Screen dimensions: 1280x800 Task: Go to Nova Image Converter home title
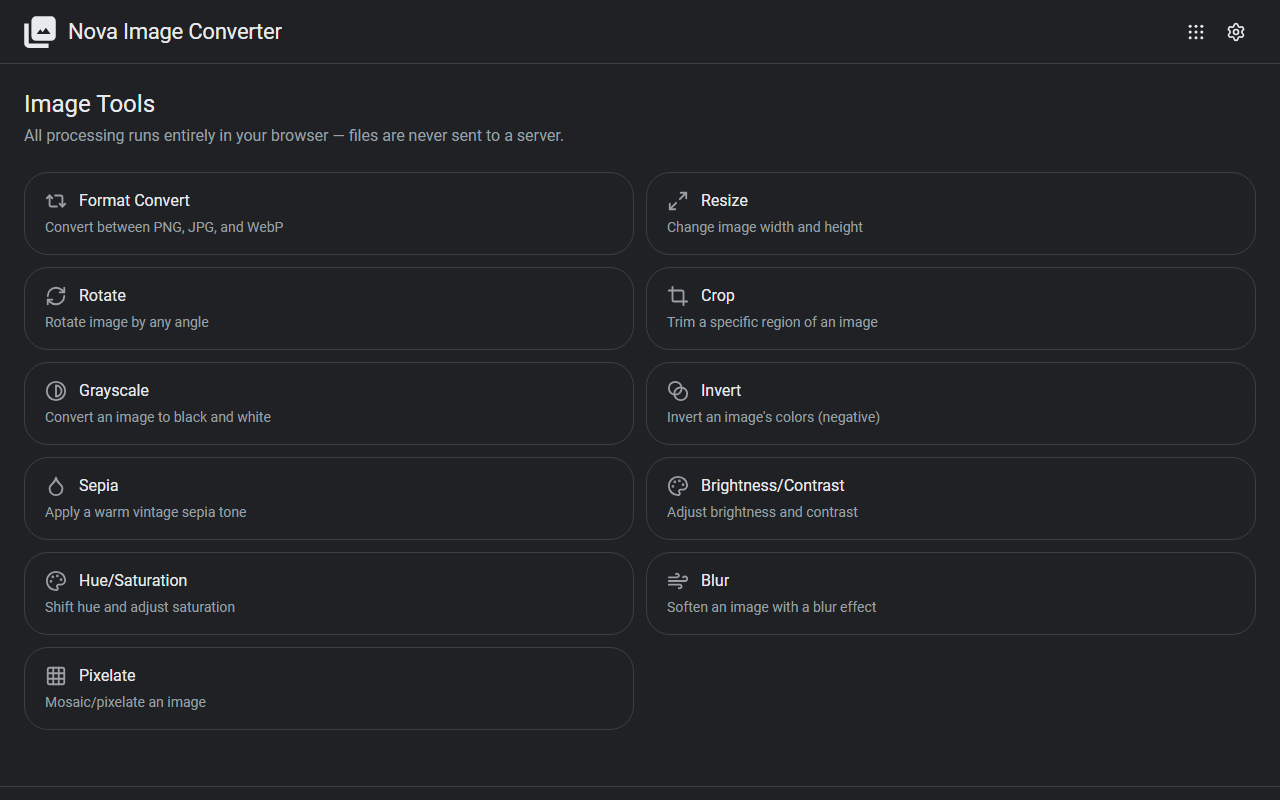[175, 32]
